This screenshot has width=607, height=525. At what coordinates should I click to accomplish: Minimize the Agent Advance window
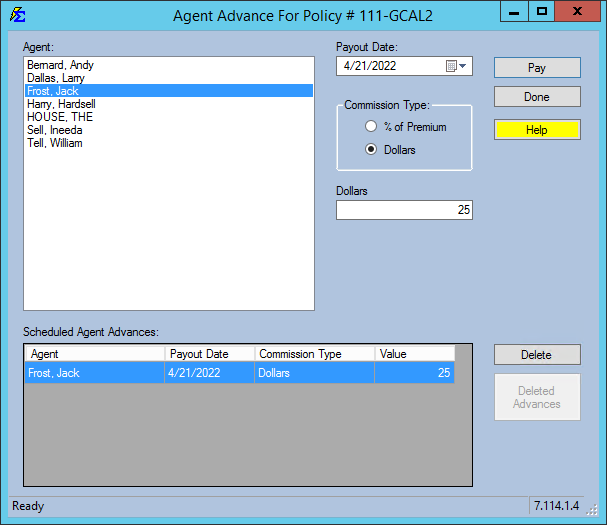click(x=514, y=12)
